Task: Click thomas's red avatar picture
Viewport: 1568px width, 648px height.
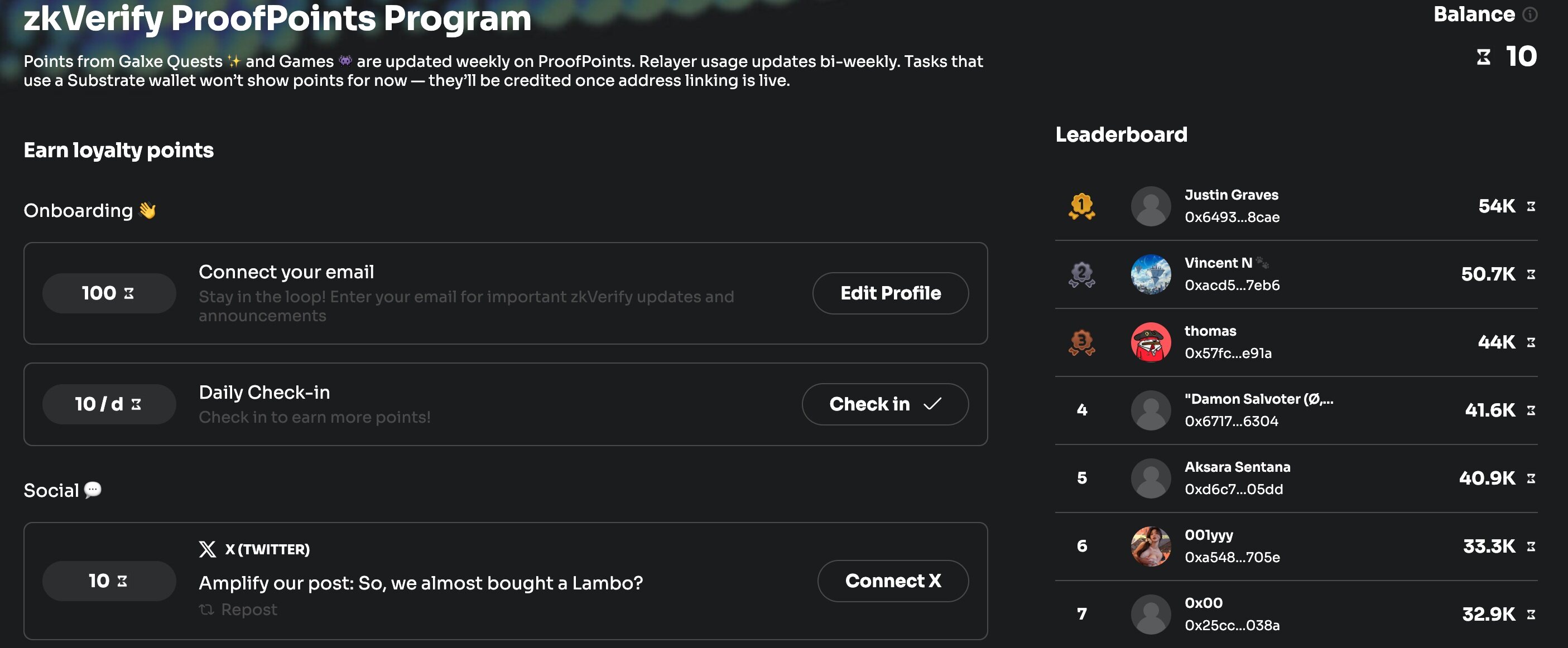Action: (x=1151, y=342)
